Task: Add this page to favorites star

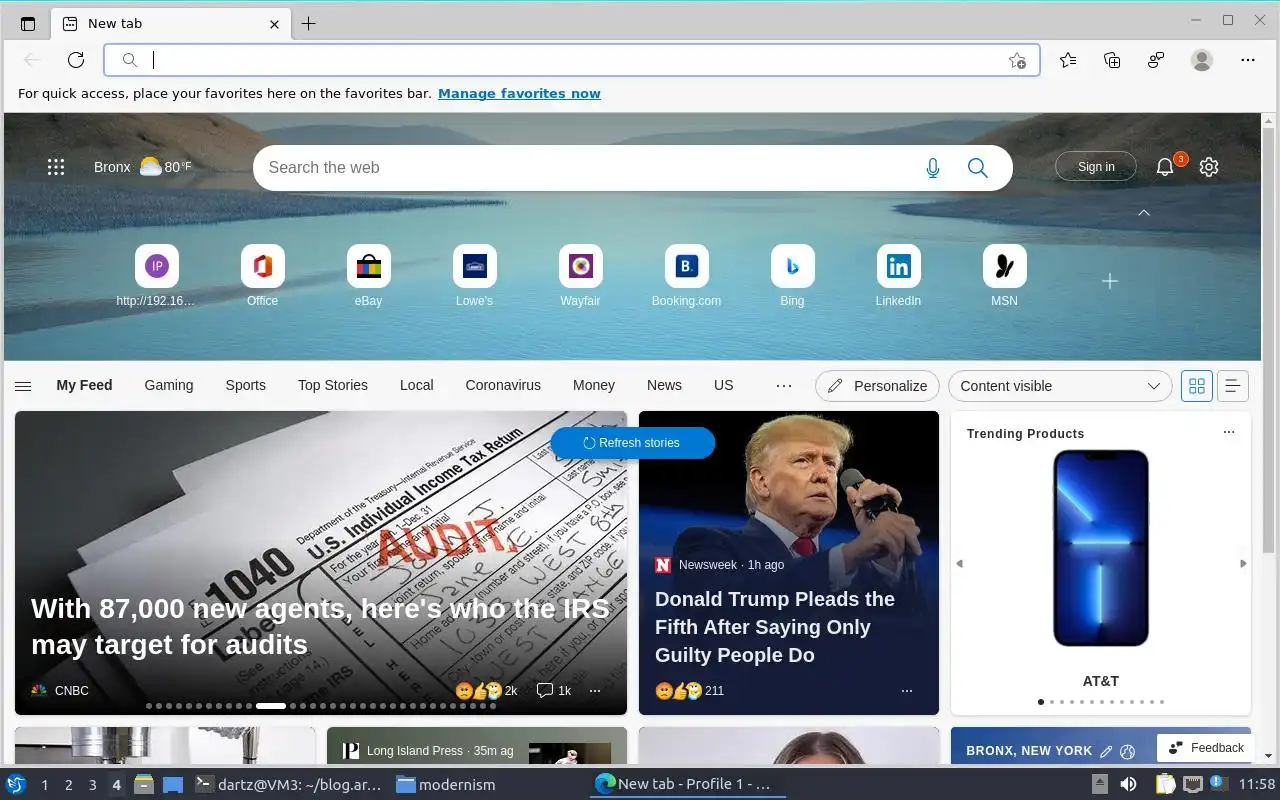Action: (1017, 60)
